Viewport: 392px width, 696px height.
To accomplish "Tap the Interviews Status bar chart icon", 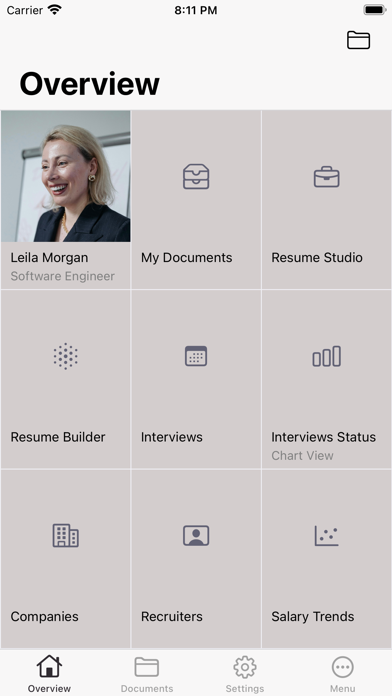I will [x=327, y=356].
